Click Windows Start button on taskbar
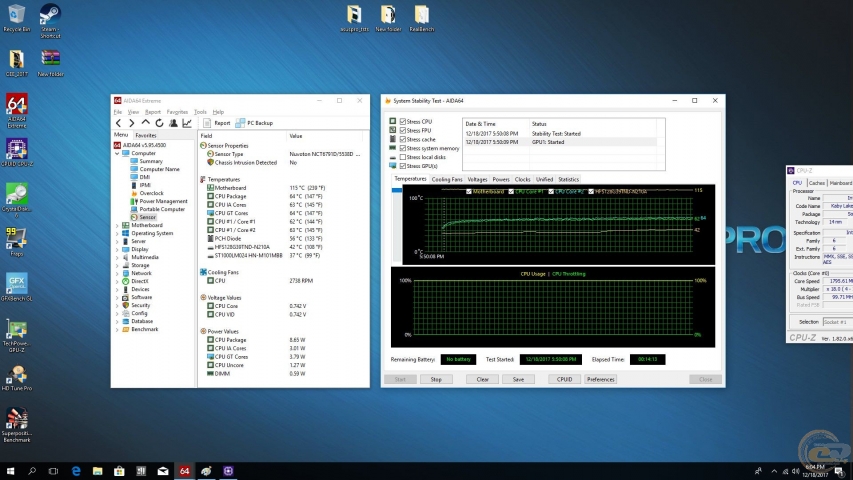Viewport: 853px width, 480px height. (x=10, y=471)
